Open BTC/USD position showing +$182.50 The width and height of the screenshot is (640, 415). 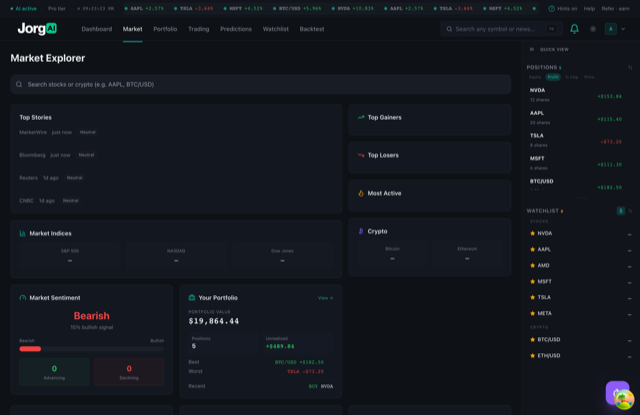point(578,185)
